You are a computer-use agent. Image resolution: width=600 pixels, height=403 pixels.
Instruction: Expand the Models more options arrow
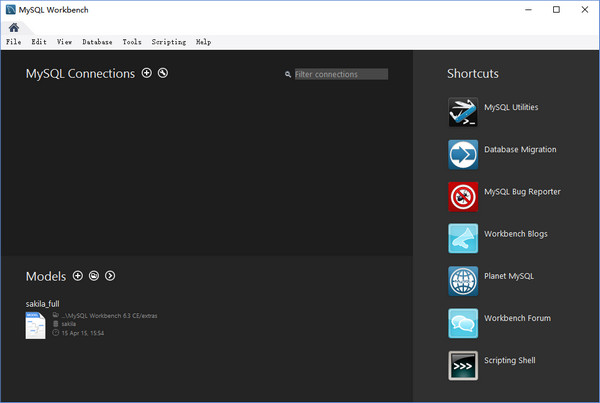pyautogui.click(x=110, y=276)
